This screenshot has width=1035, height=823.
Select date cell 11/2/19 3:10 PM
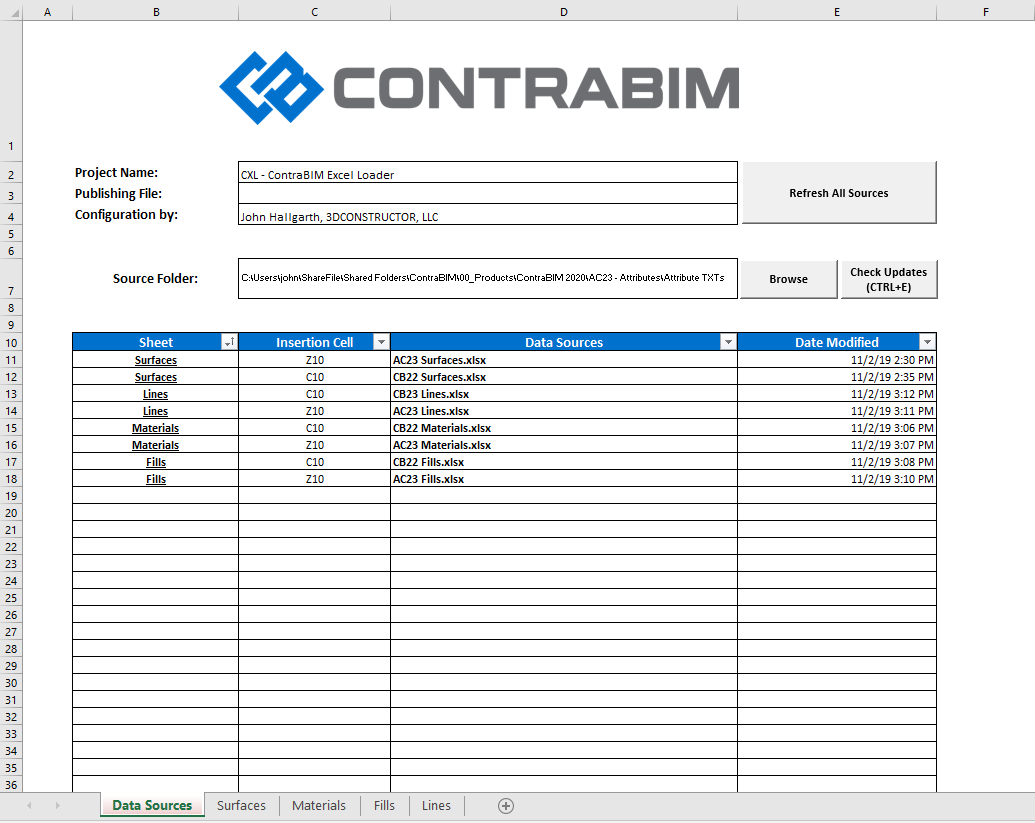(837, 479)
